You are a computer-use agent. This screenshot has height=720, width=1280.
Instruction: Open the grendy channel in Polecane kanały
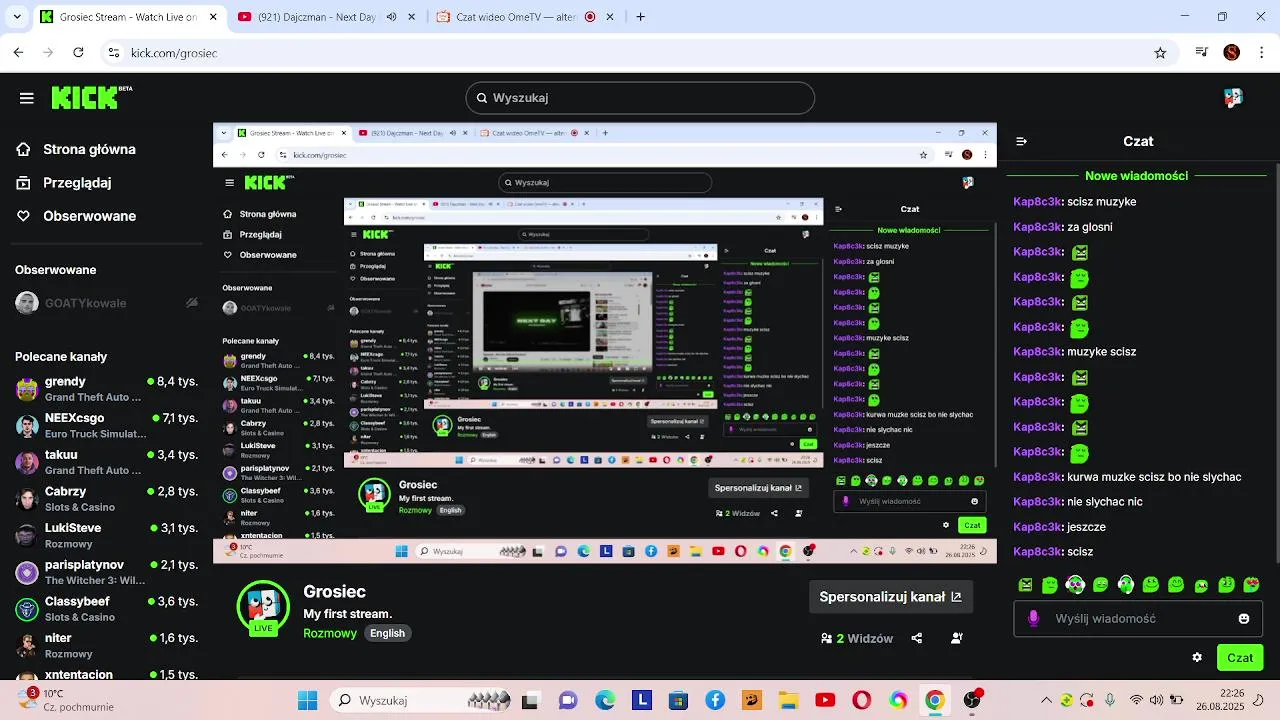[x=106, y=389]
